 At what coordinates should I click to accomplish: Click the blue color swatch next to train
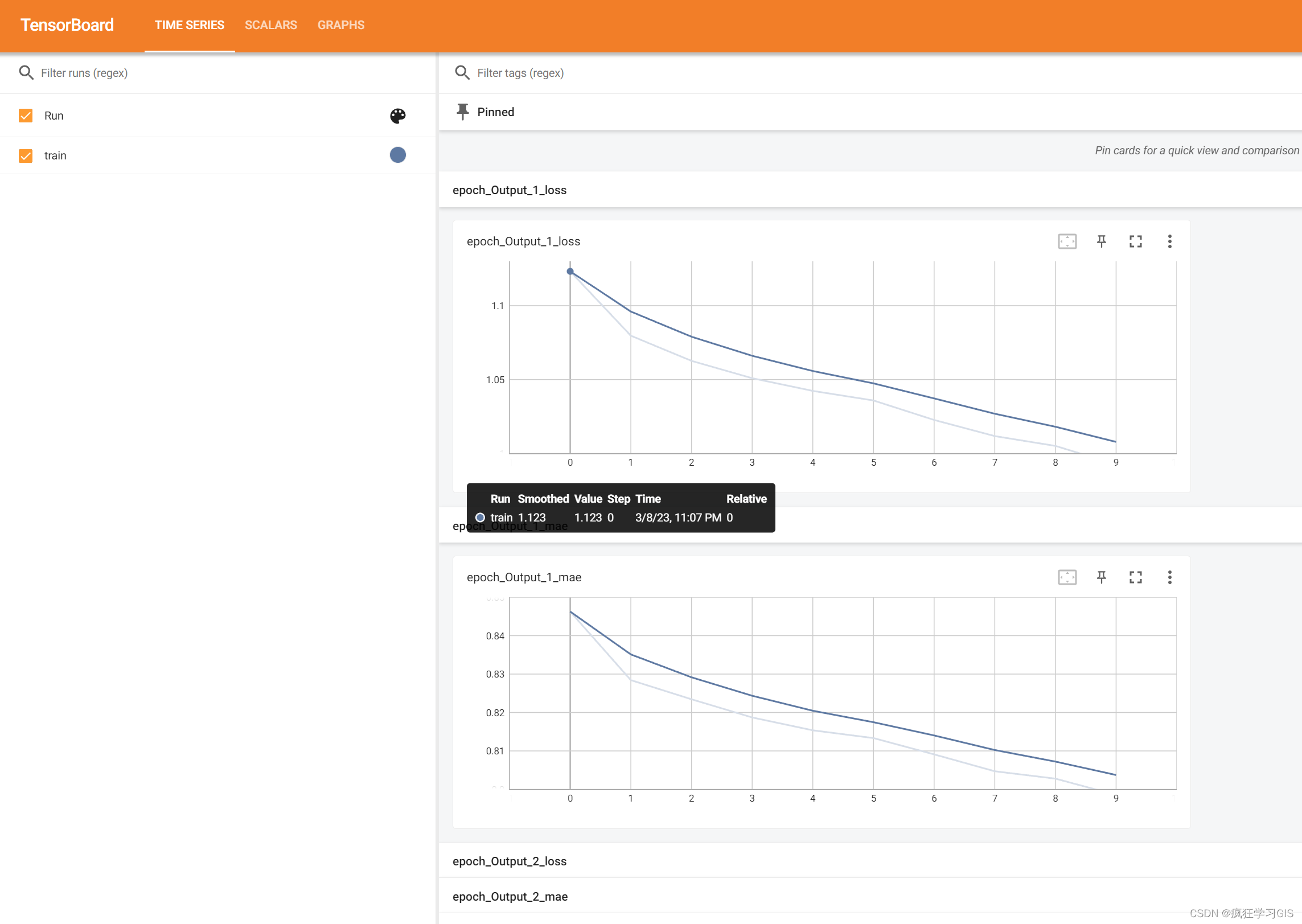[x=397, y=155]
